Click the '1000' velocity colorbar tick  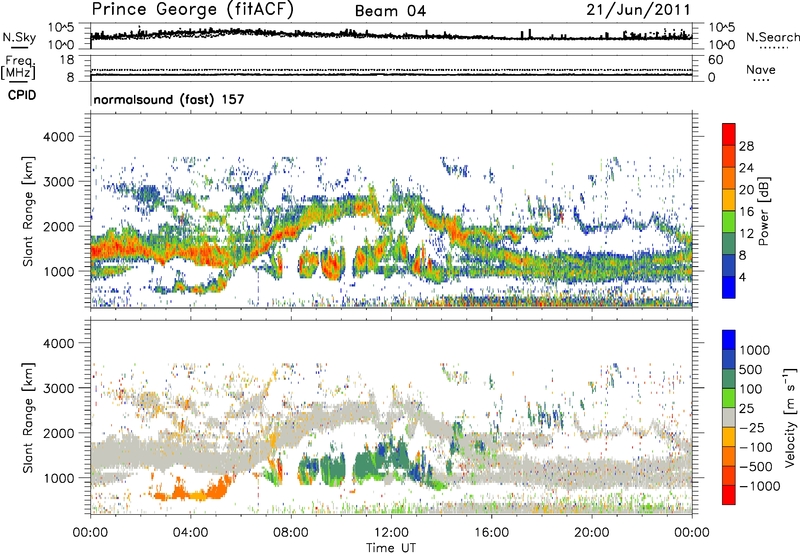click(x=755, y=350)
